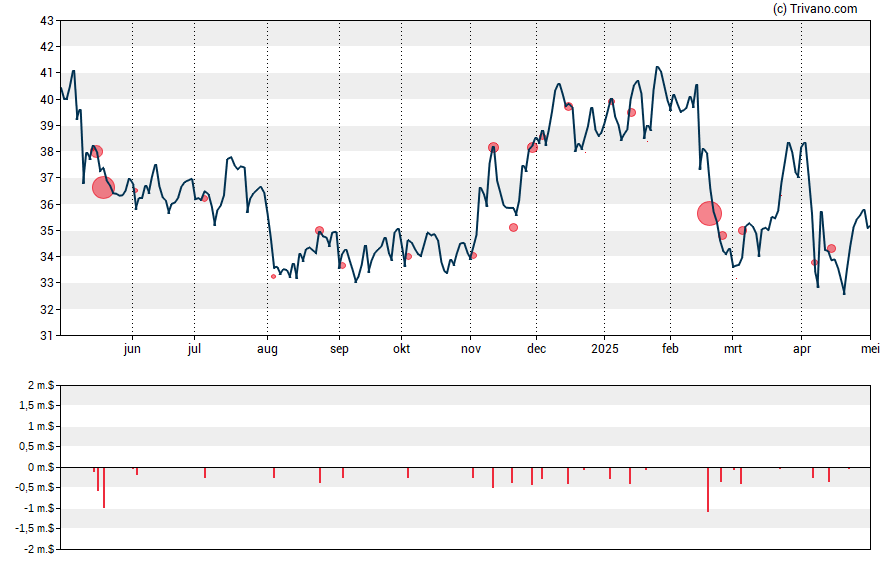Click the red bubble near 35 in late August
Image resolution: width=888 pixels, height=565 pixels.
[319, 230]
